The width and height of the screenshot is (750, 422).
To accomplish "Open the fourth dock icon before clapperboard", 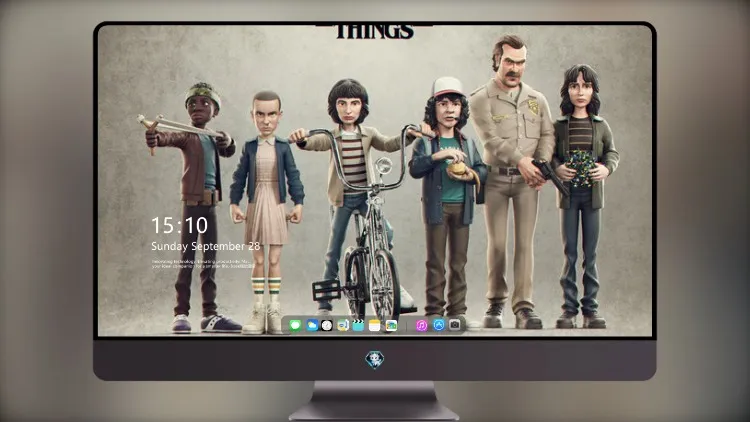I will [x=342, y=325].
